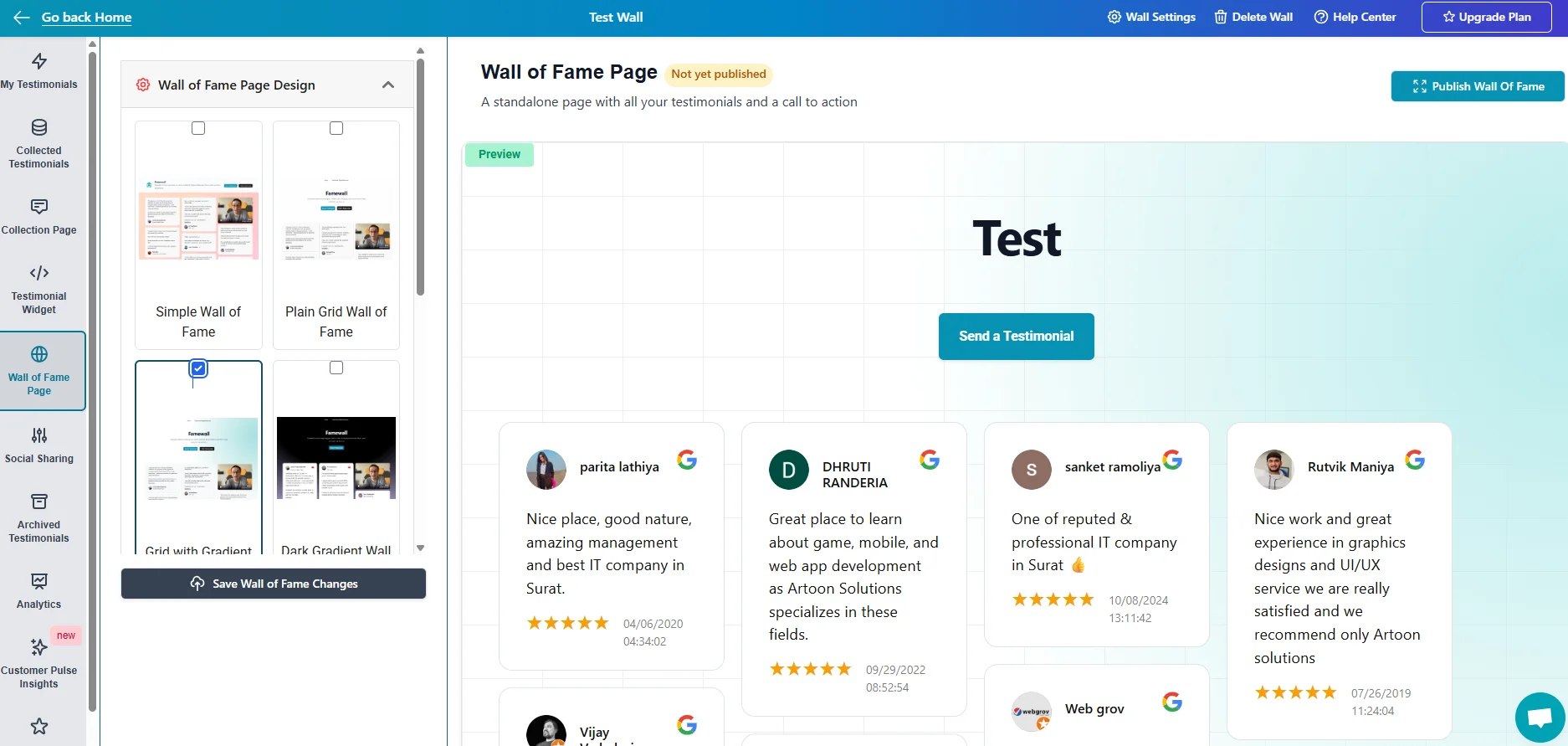Open Analytics chart icon
The width and height of the screenshot is (1568, 746).
pos(39,581)
